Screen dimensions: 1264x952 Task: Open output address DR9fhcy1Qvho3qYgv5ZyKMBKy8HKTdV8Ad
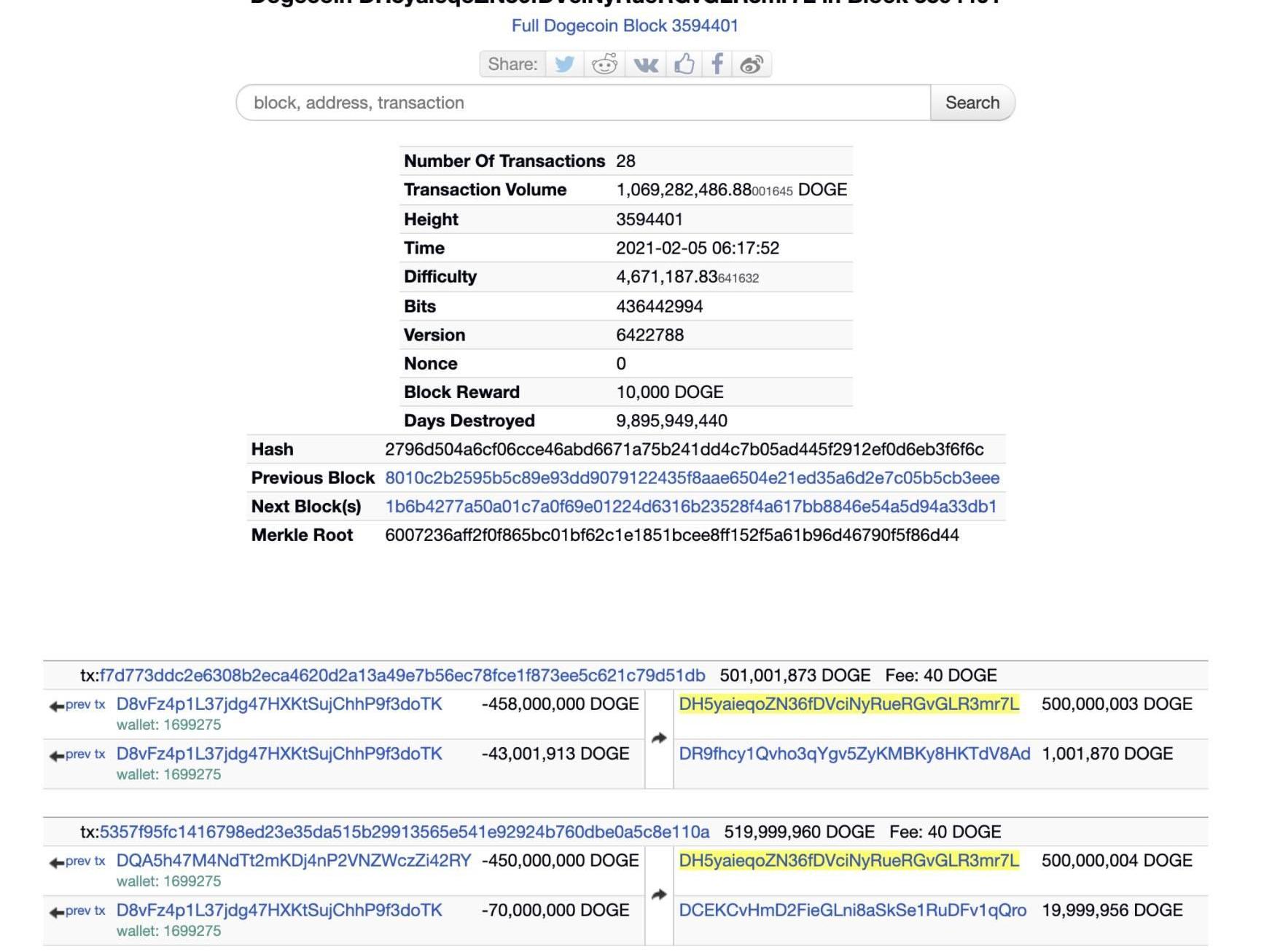(854, 754)
